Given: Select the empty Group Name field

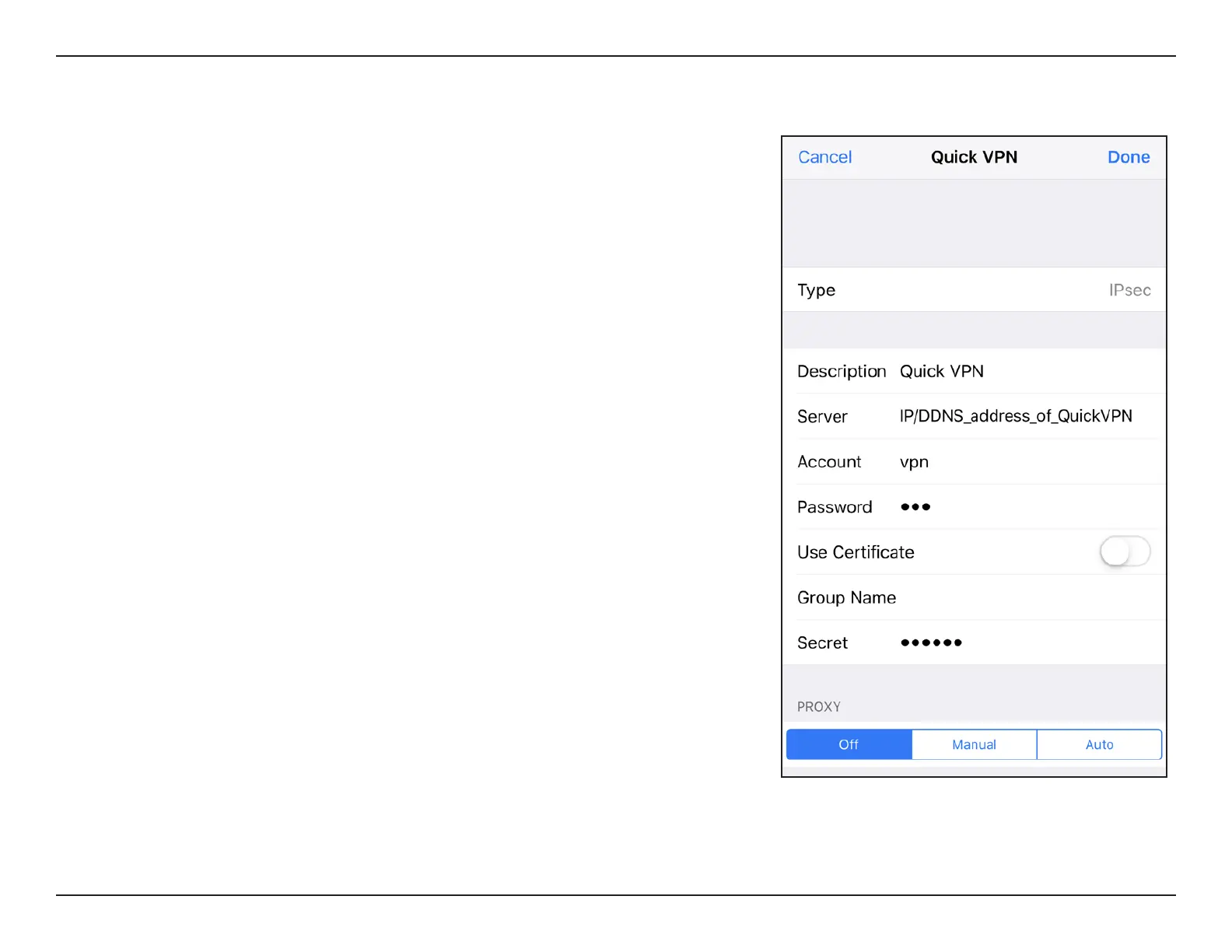Looking at the screenshot, I should point(974,597).
